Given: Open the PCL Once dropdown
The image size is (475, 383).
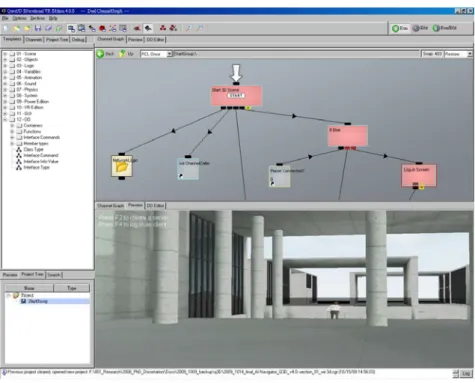Looking at the screenshot, I should click(x=169, y=54).
